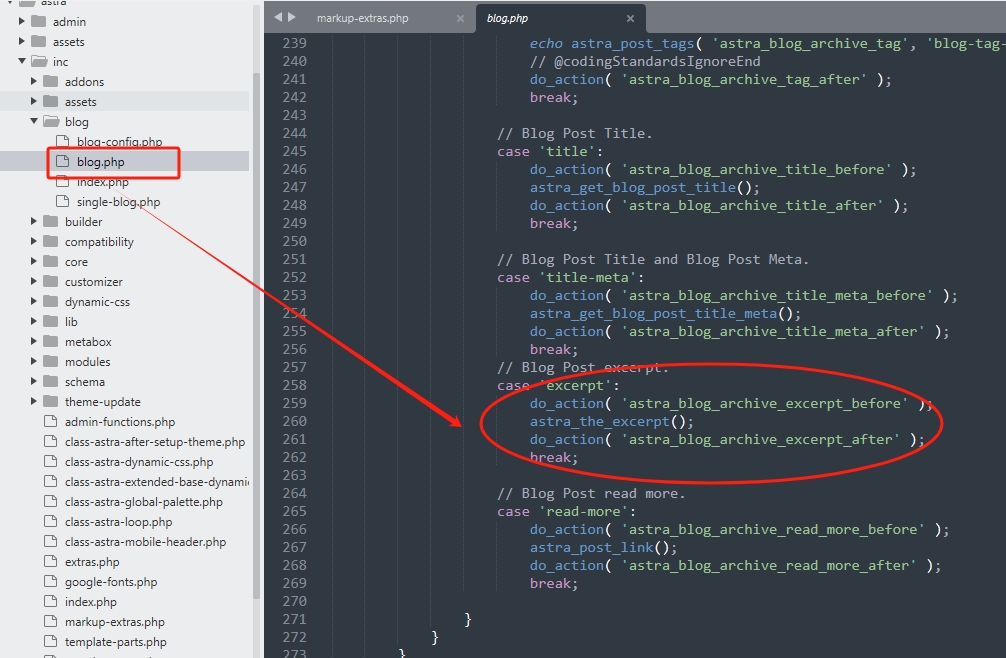Viewport: 1006px width, 658px height.
Task: Collapse the blog folder arrow
Action: 34,121
